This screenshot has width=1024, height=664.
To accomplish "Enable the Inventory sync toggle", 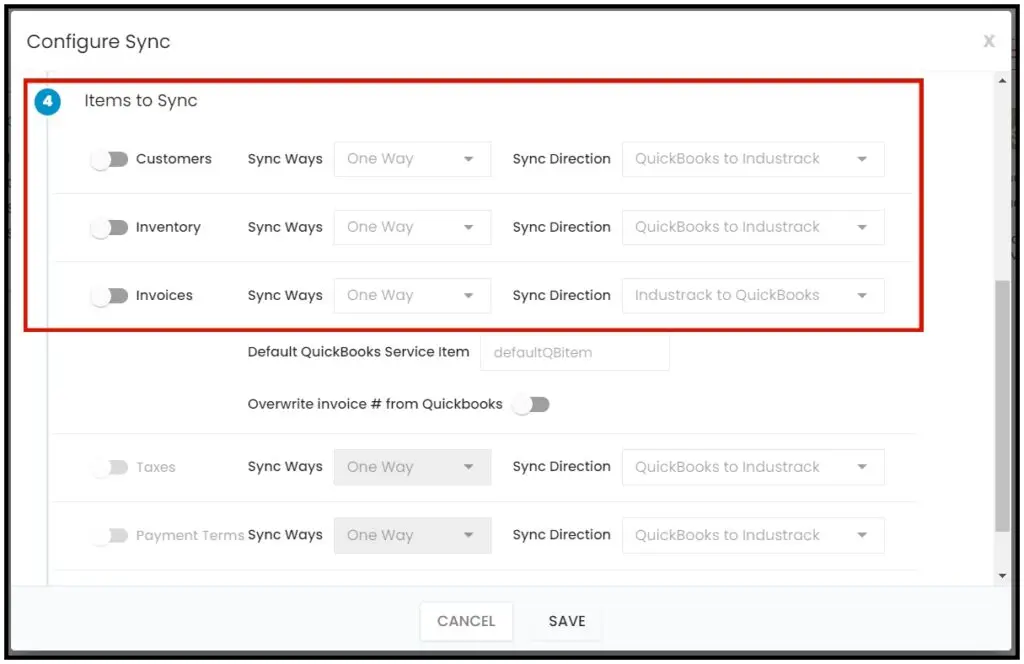I will pyautogui.click(x=109, y=227).
